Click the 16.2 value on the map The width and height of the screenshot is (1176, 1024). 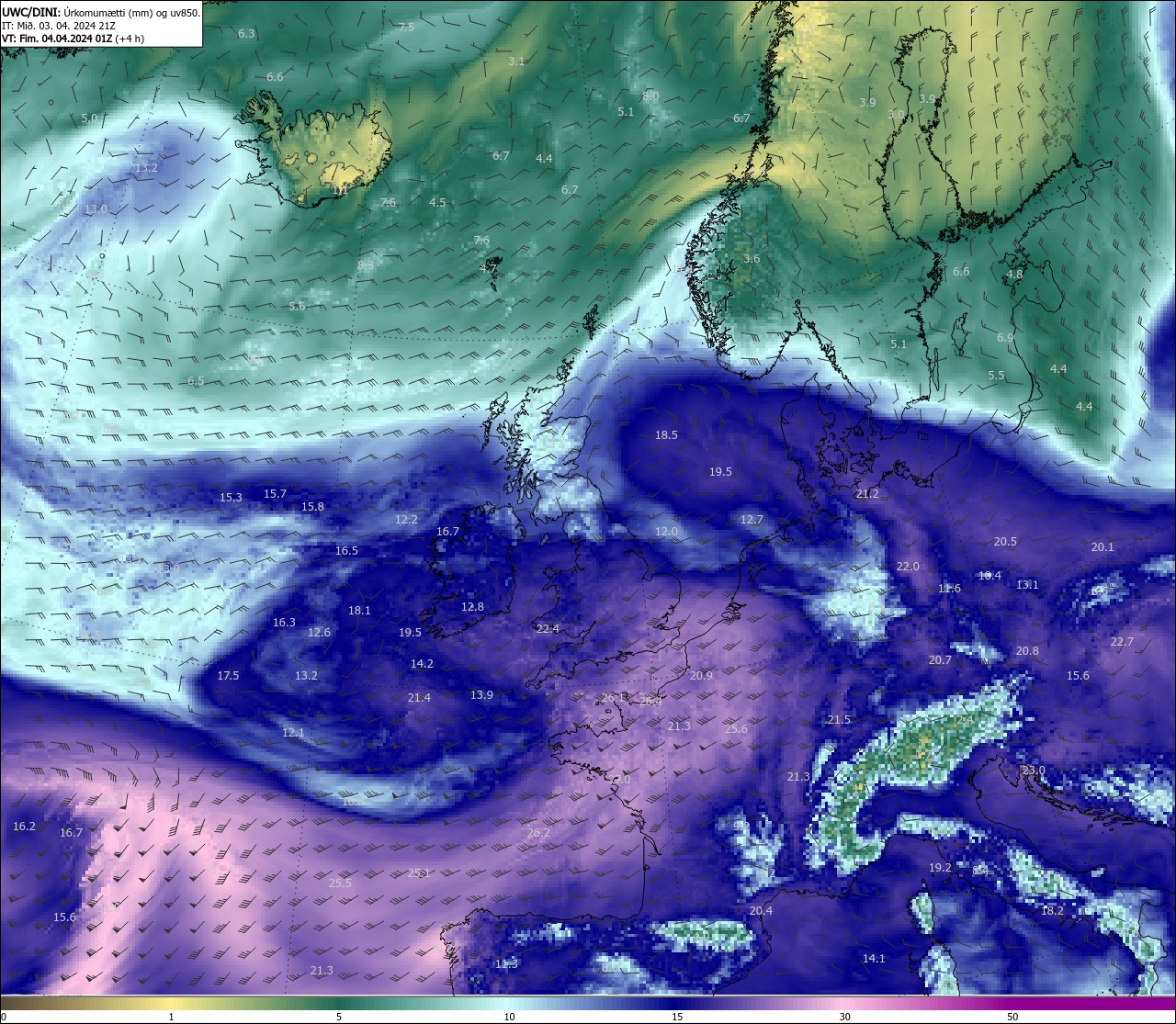[24, 827]
